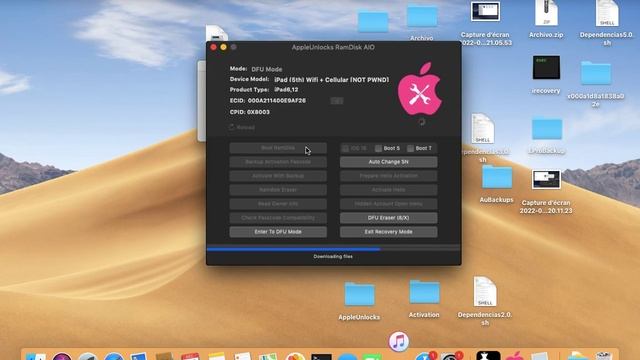Open the AuBackups folder
The width and height of the screenshot is (640, 360).
(x=497, y=177)
